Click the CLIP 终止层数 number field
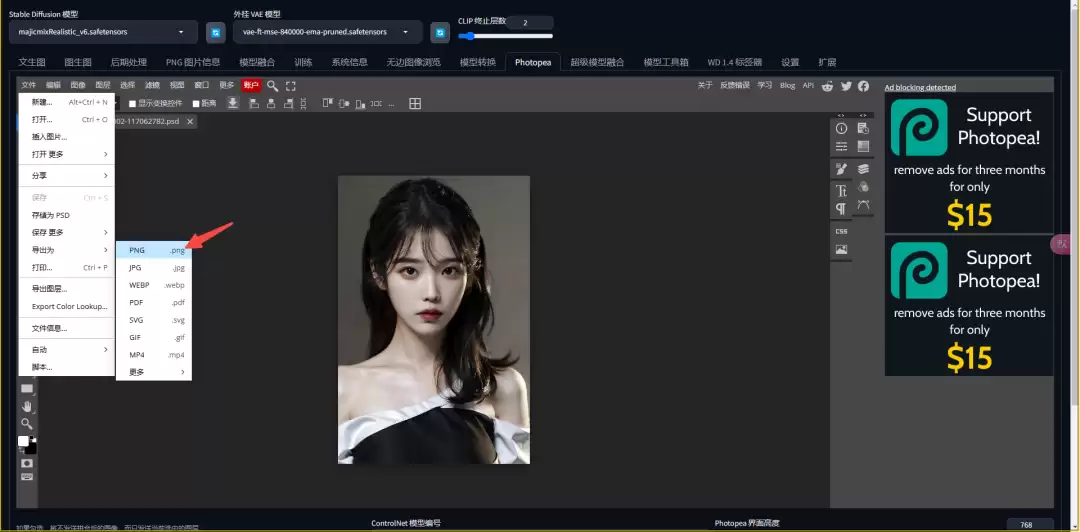 click(x=530, y=23)
